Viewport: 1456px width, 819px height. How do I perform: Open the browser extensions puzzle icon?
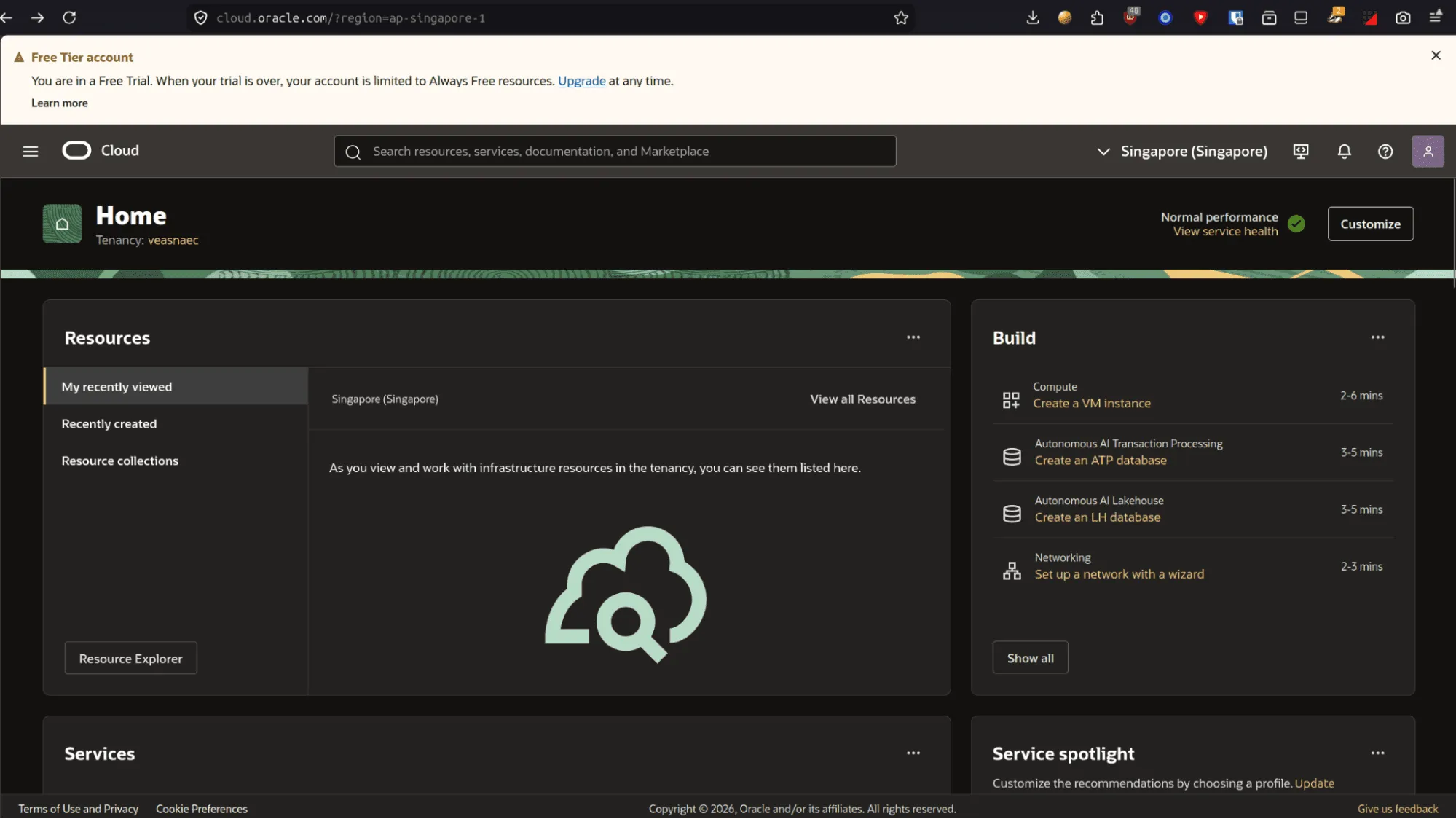pos(1097,17)
